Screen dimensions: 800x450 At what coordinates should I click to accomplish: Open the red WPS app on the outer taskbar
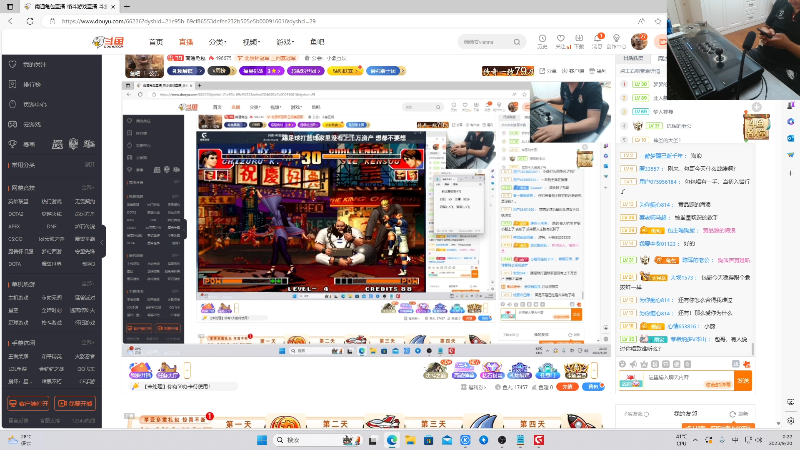tap(539, 440)
